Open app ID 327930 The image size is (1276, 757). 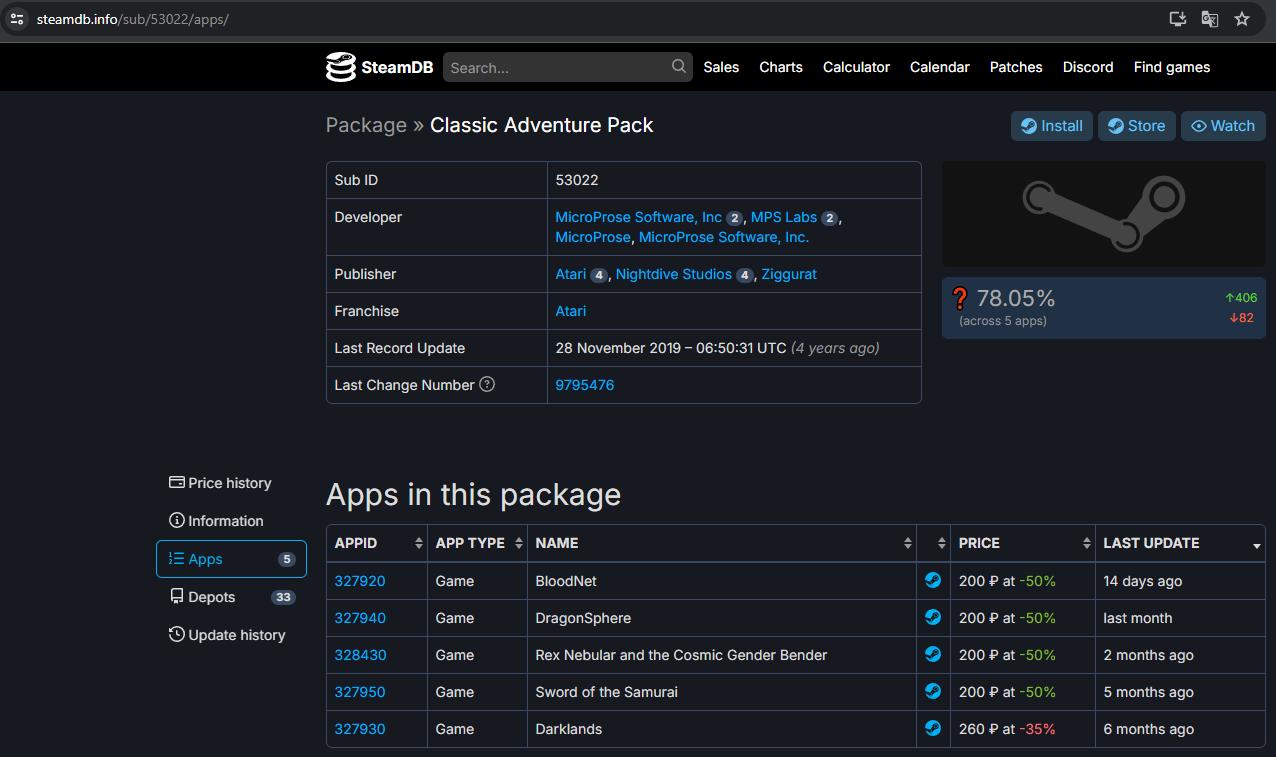coord(360,729)
